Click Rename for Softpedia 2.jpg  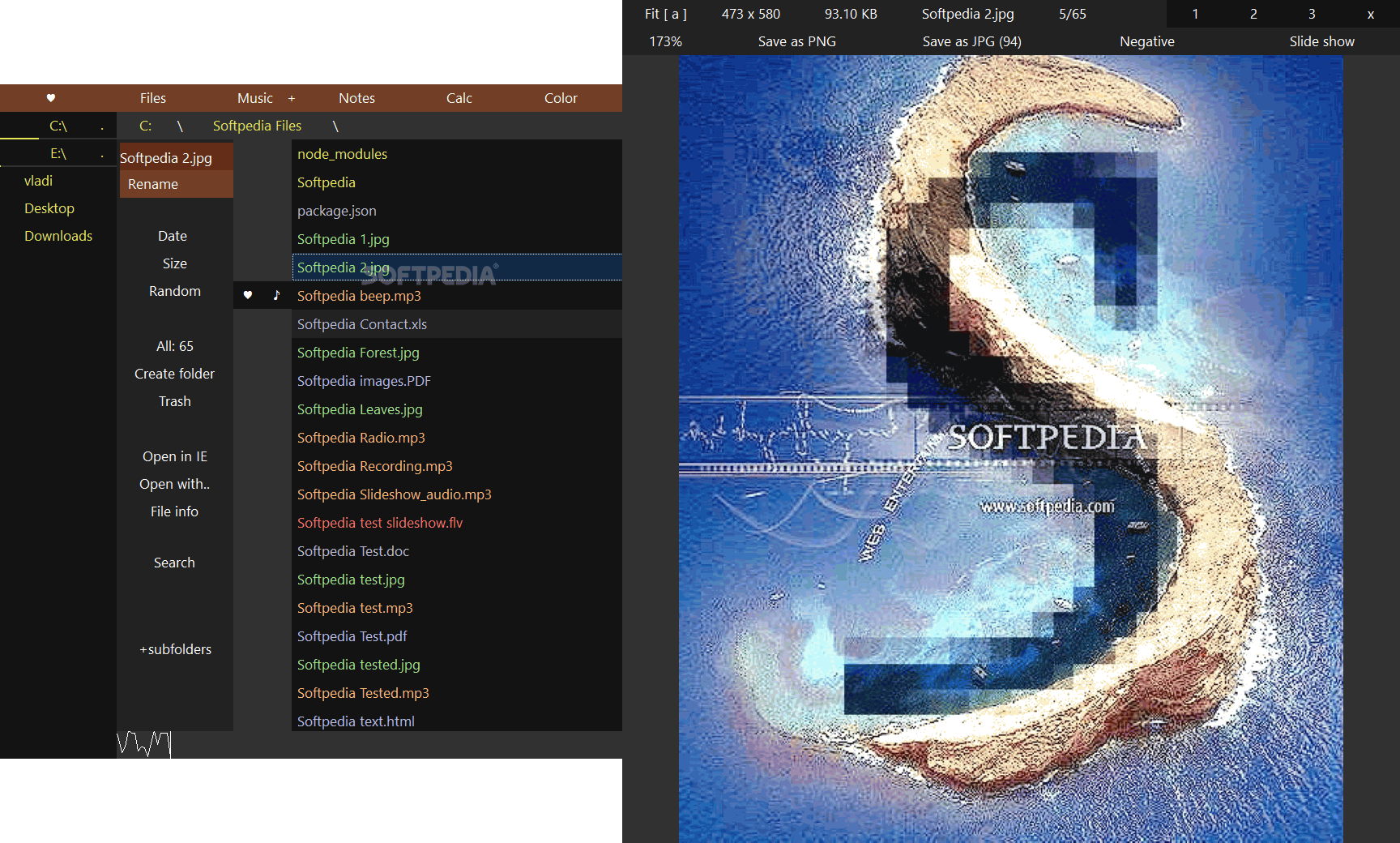tap(176, 184)
